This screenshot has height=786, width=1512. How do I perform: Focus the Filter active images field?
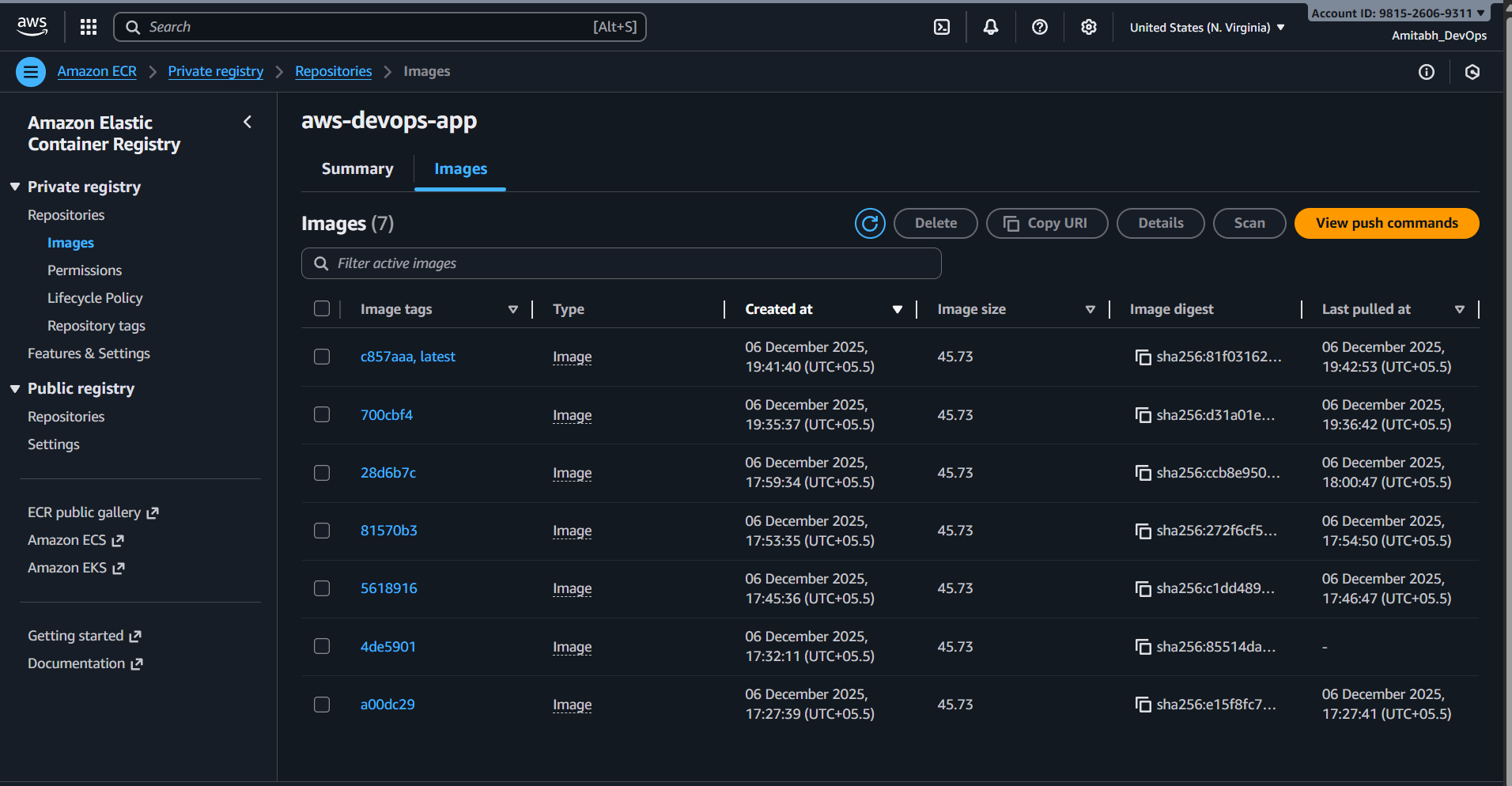click(621, 263)
